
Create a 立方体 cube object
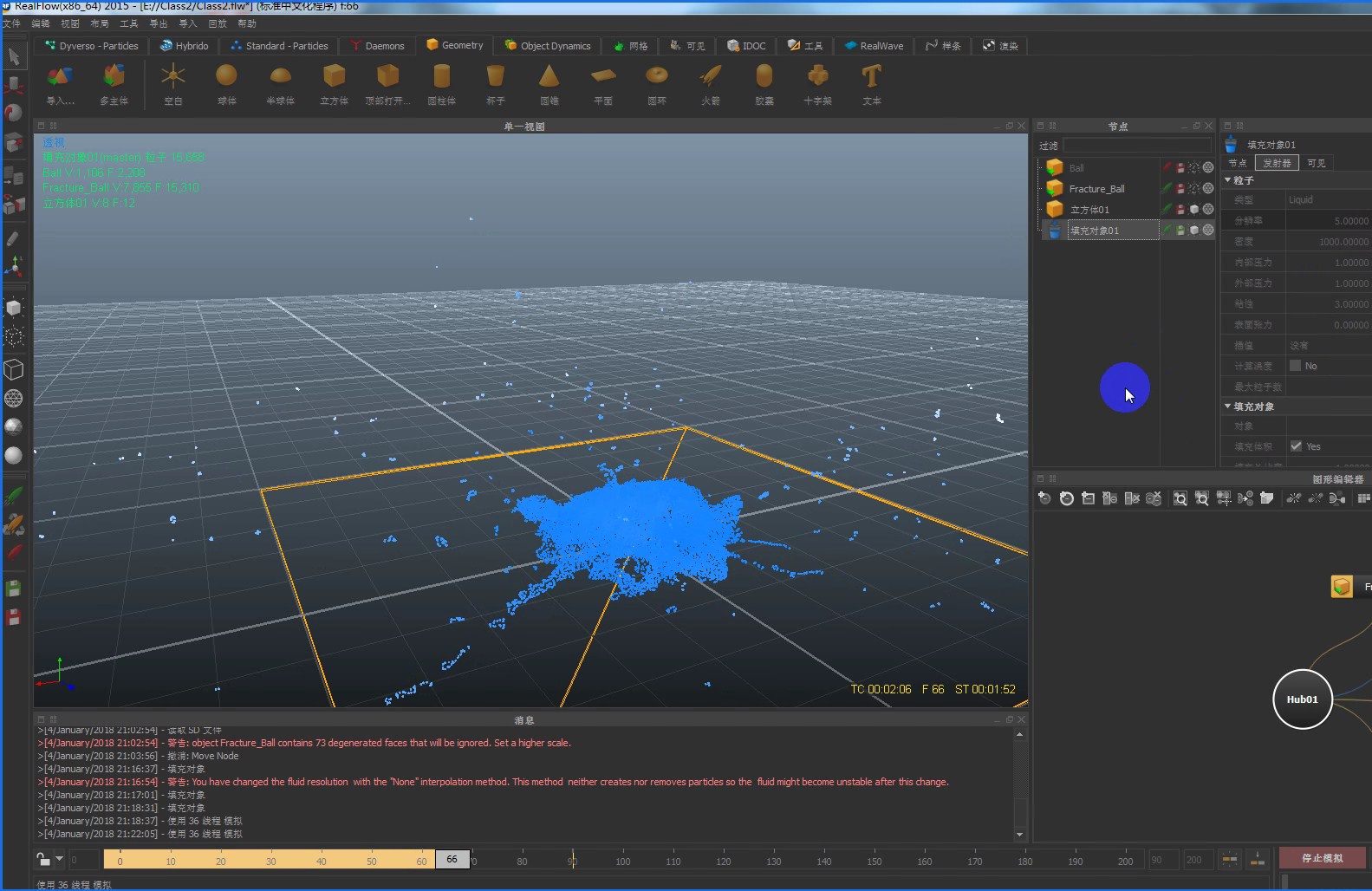pos(334,77)
